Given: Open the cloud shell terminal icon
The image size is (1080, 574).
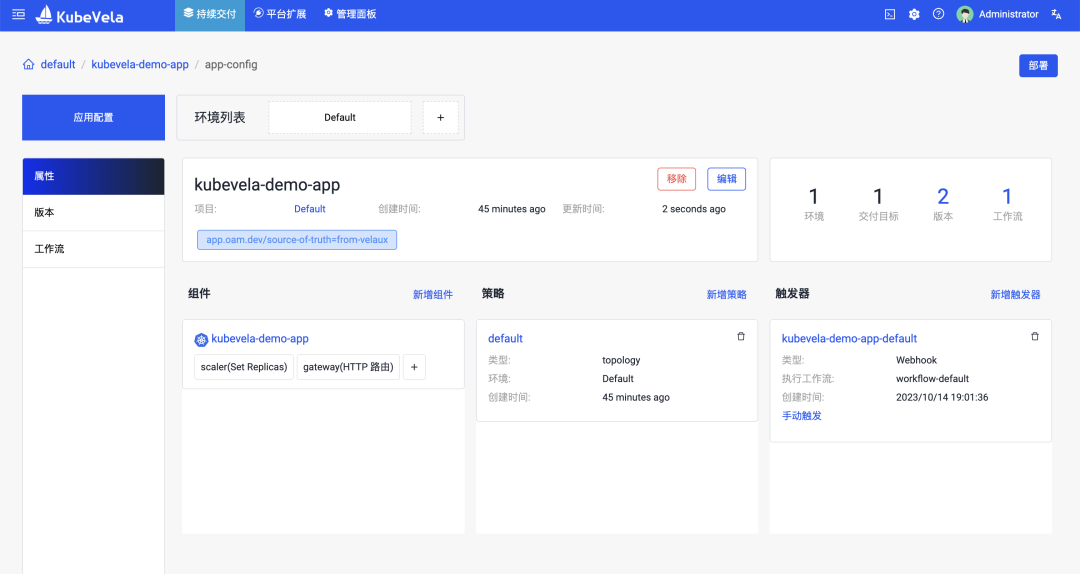Looking at the screenshot, I should 890,14.
